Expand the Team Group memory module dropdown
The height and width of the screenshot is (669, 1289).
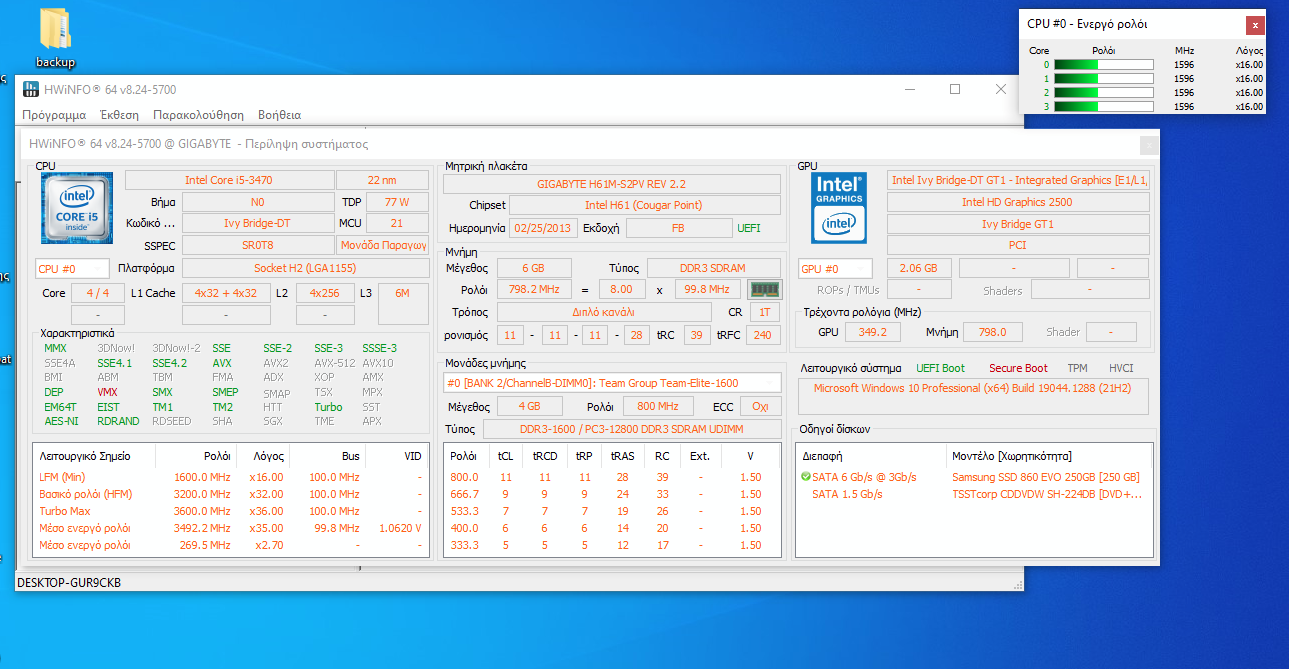pos(612,383)
